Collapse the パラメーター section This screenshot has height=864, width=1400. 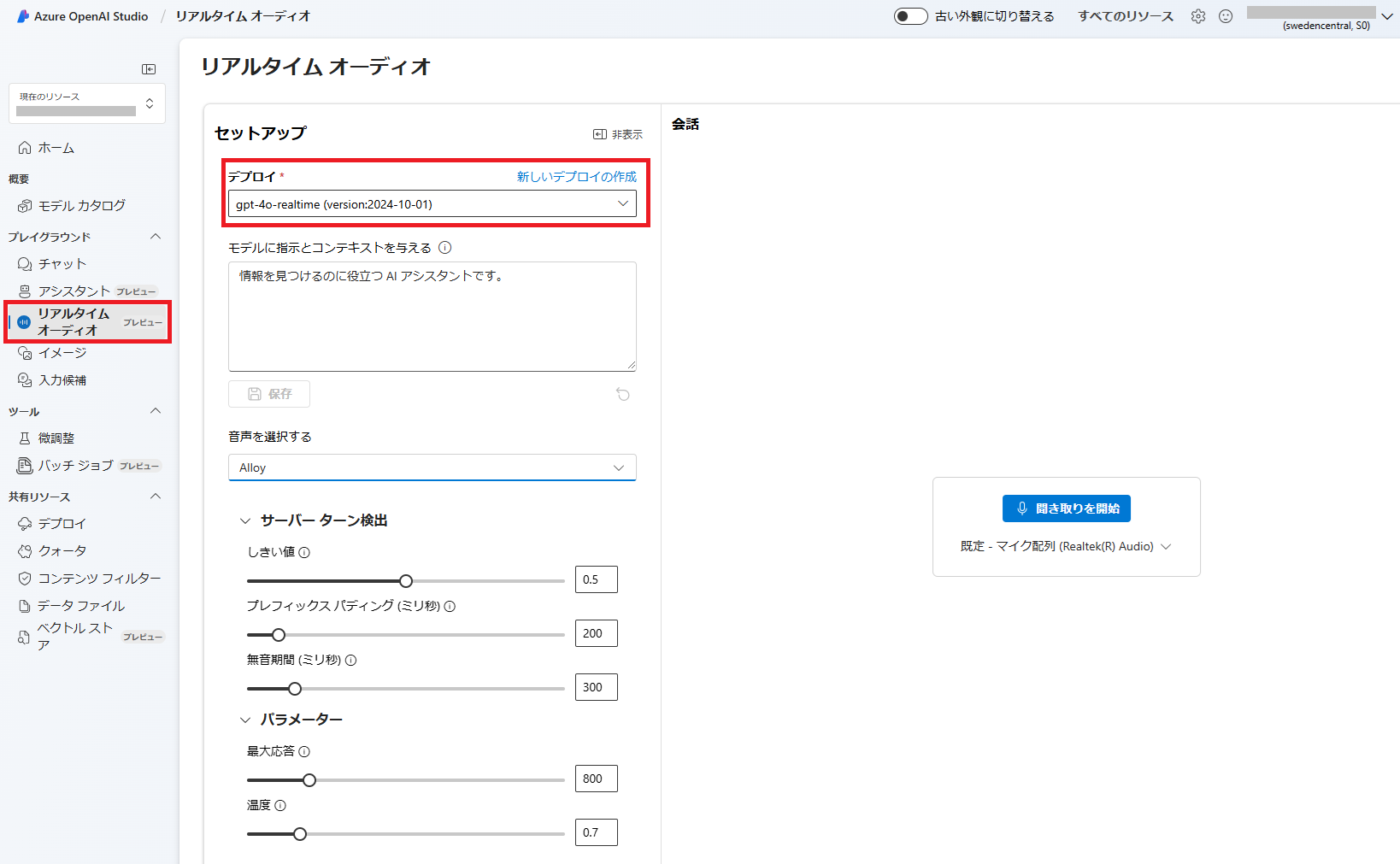(245, 720)
